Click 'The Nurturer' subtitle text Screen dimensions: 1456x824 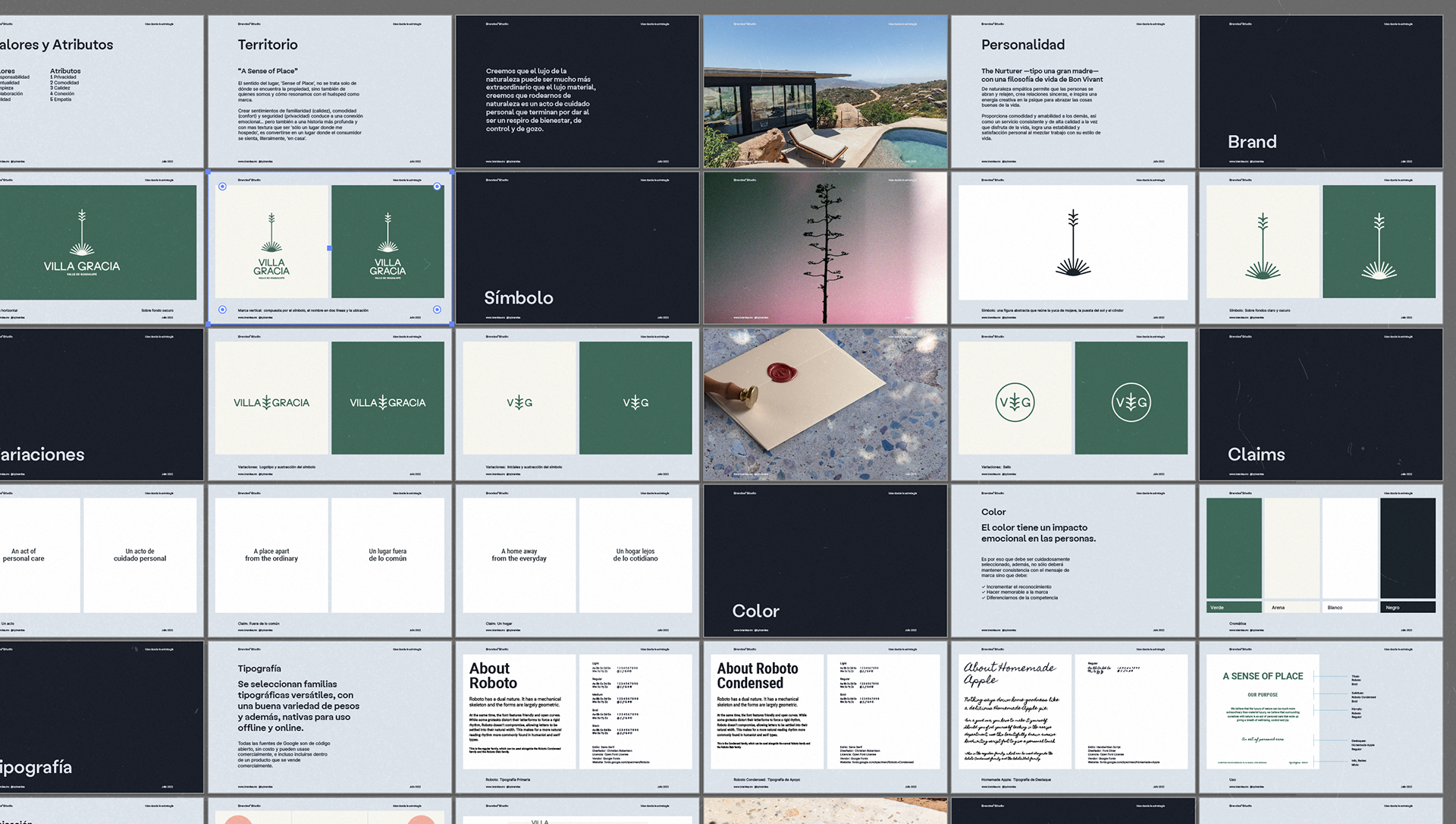(1042, 75)
